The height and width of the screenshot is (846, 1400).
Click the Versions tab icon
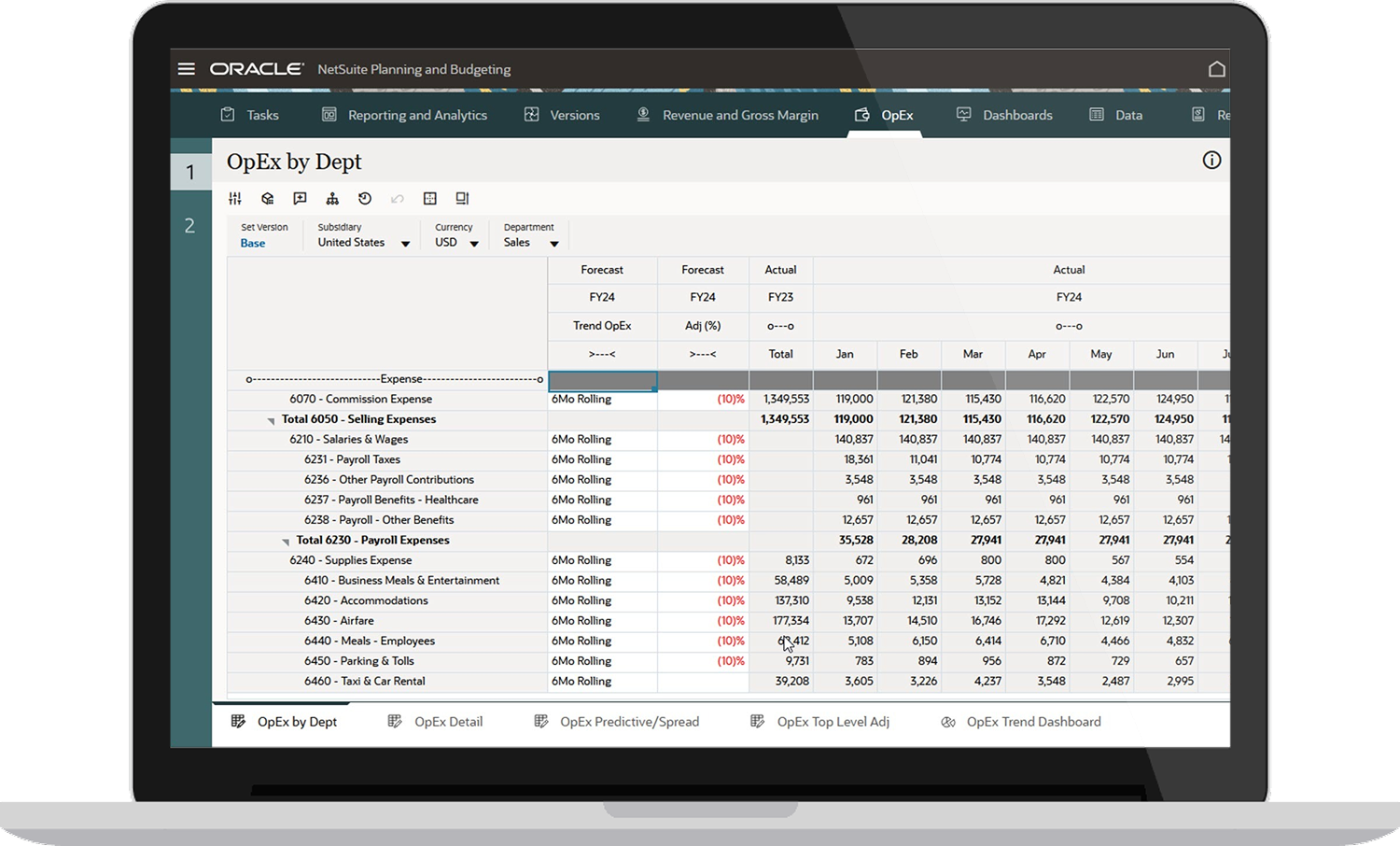(532, 115)
